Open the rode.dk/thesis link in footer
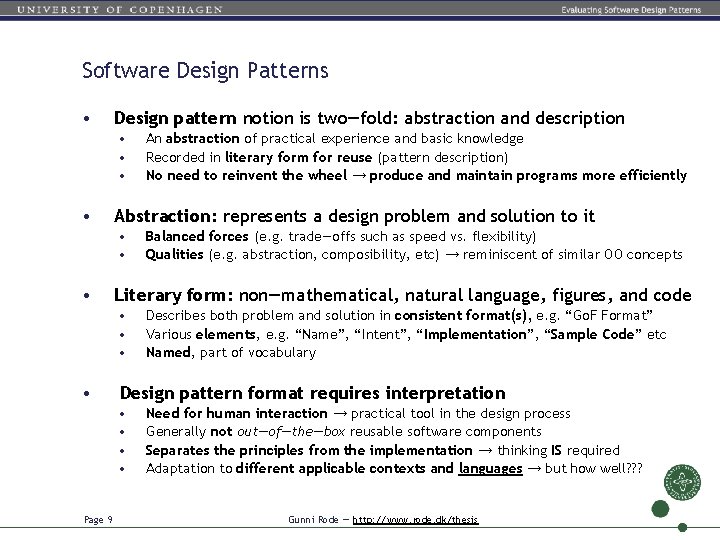 click(x=416, y=520)
